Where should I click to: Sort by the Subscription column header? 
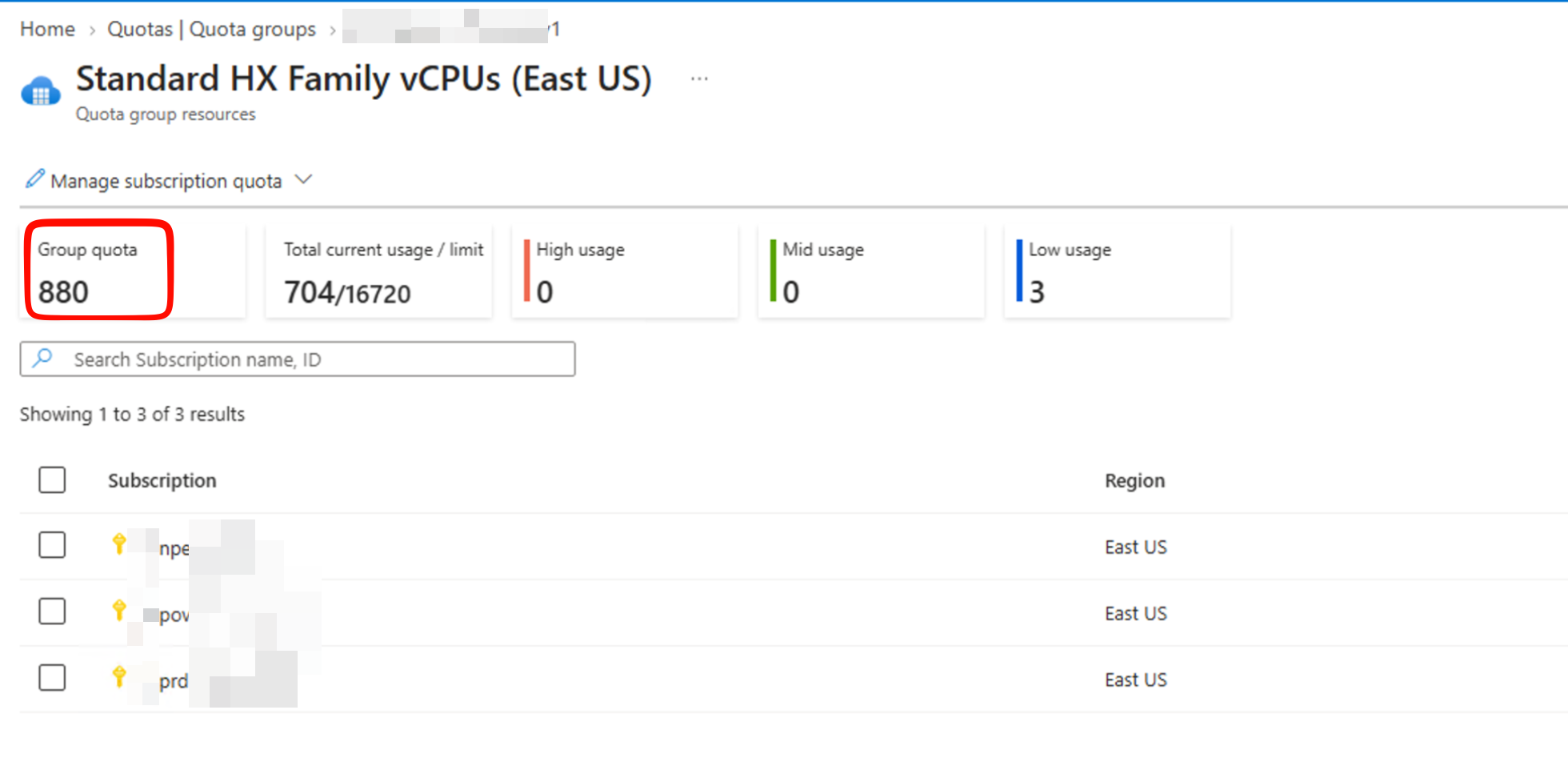click(162, 480)
